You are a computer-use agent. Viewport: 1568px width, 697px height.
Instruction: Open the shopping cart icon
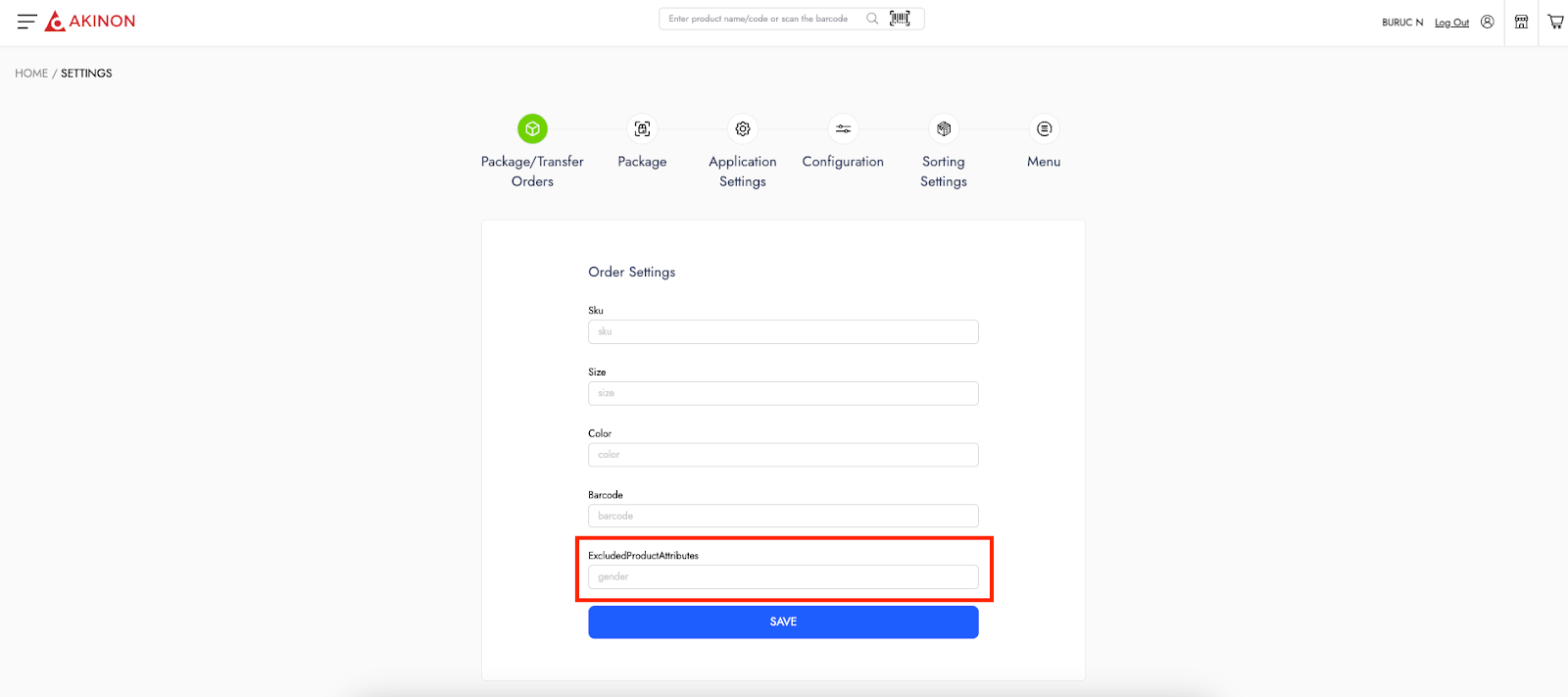(1555, 22)
